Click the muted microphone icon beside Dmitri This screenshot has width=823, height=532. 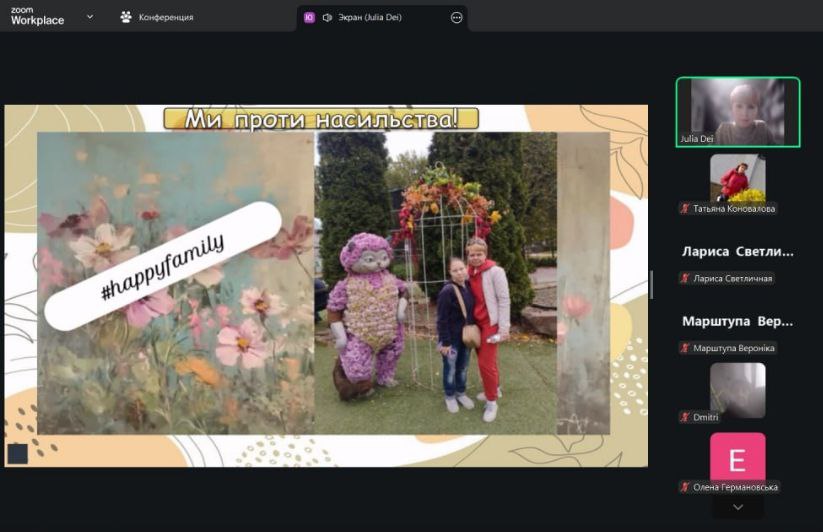tap(685, 417)
